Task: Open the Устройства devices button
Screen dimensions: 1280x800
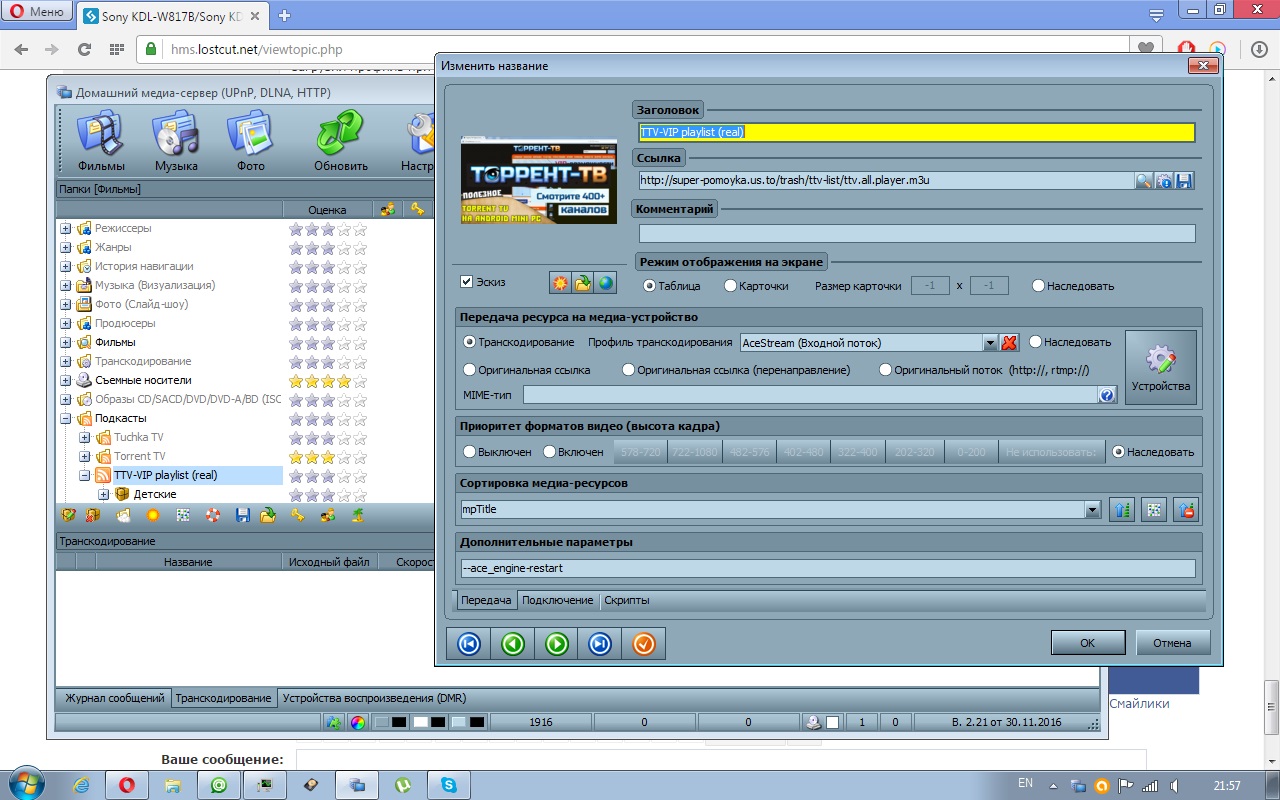Action: (x=1160, y=367)
